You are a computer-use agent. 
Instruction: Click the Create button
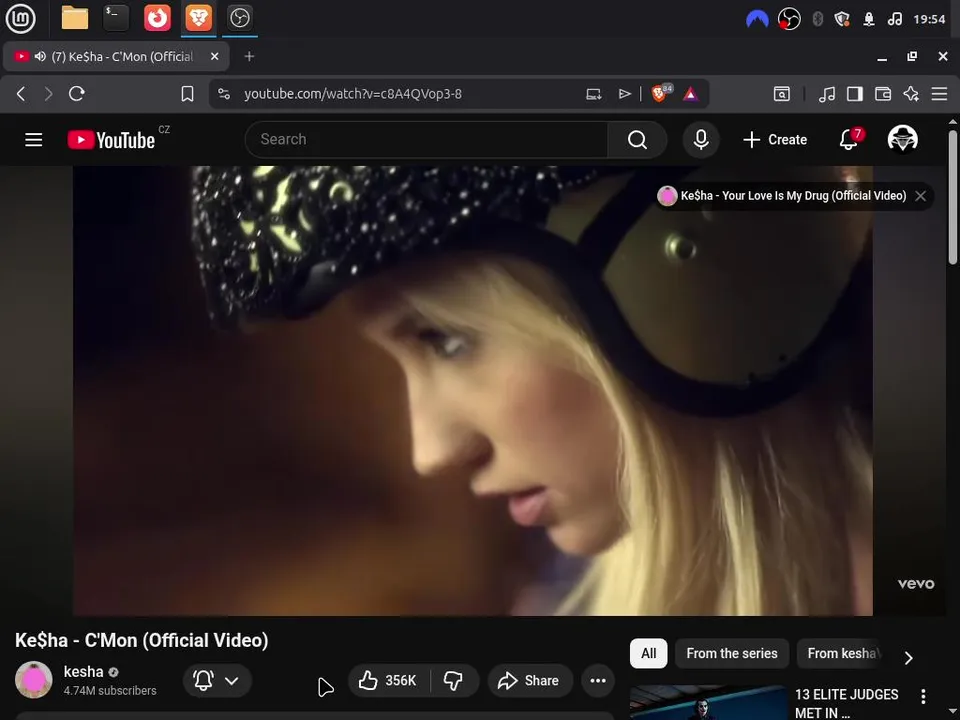tap(775, 140)
